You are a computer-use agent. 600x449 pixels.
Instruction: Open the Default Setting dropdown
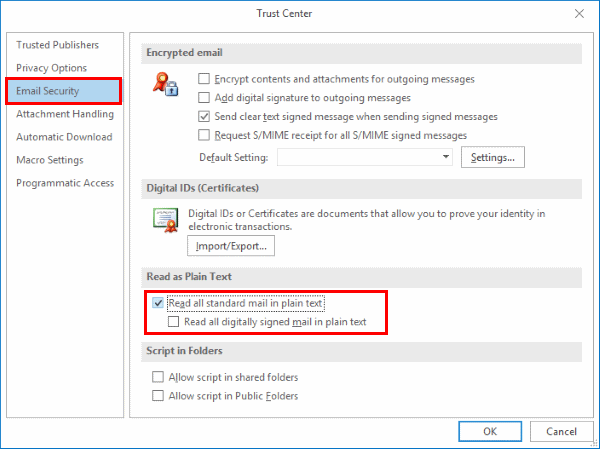365,157
